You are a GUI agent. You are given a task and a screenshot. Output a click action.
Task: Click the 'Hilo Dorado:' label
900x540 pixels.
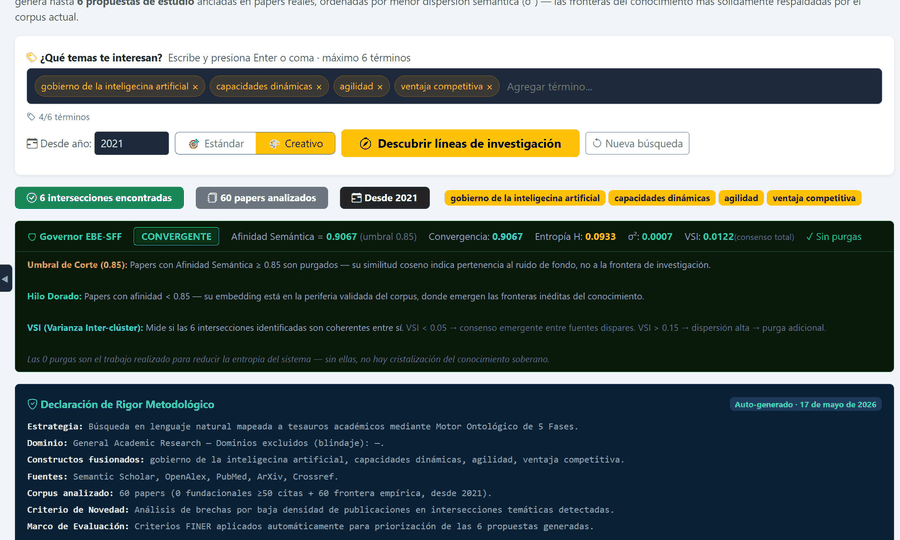click(x=54, y=297)
